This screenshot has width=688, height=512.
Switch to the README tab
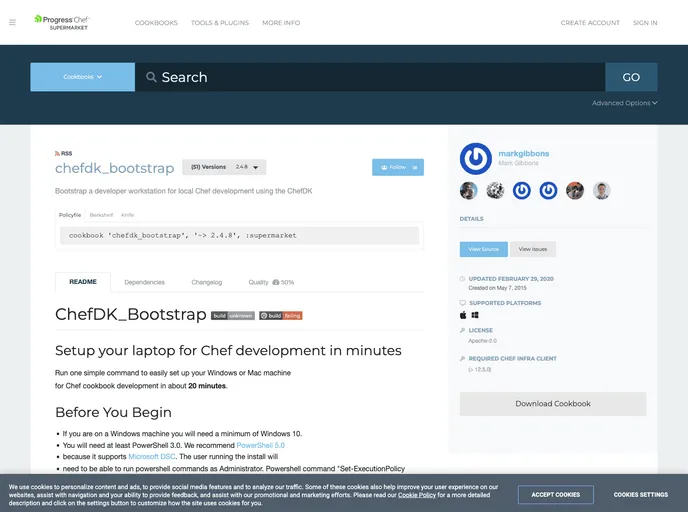pyautogui.click(x=83, y=282)
